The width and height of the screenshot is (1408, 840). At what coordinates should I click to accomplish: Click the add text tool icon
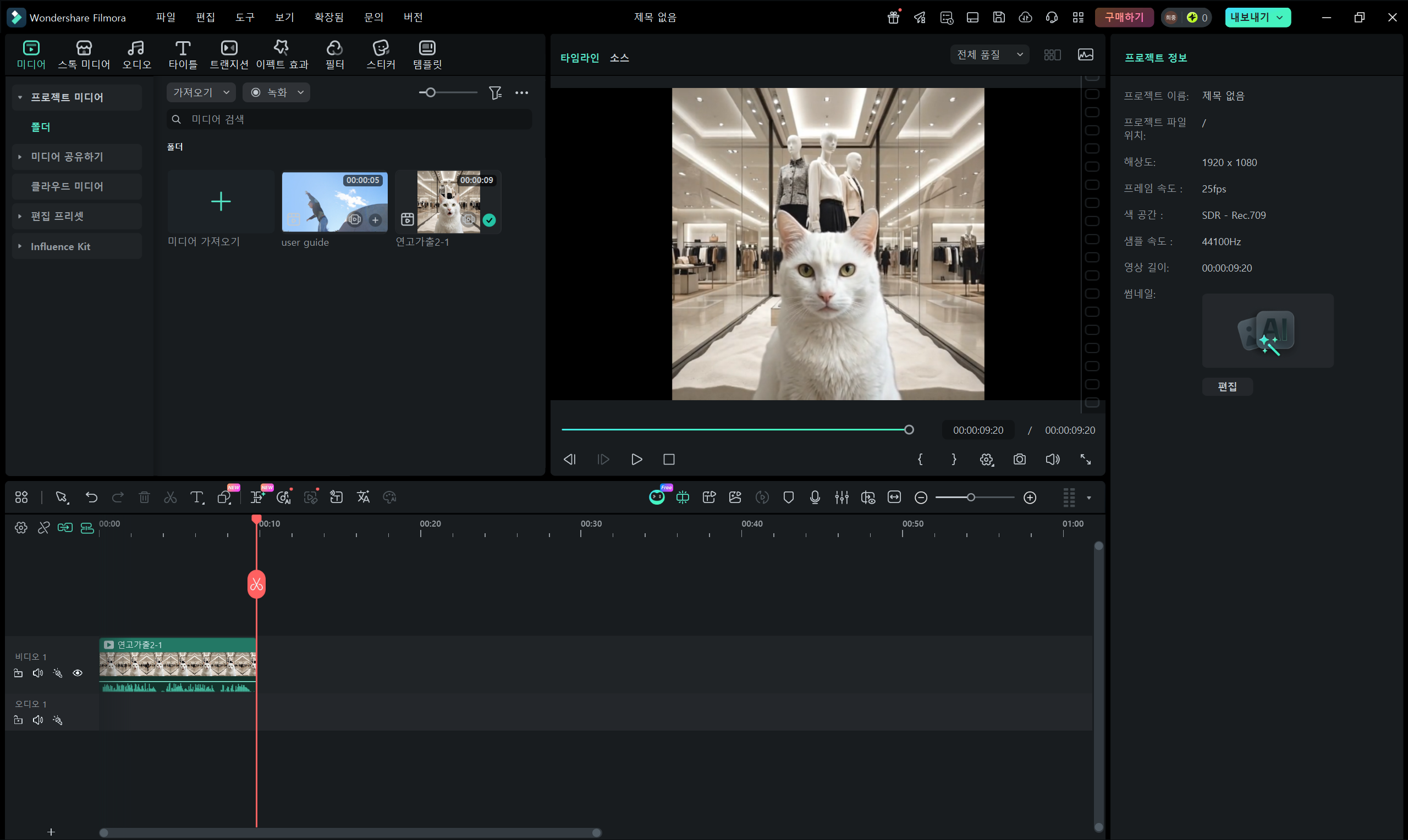196,497
